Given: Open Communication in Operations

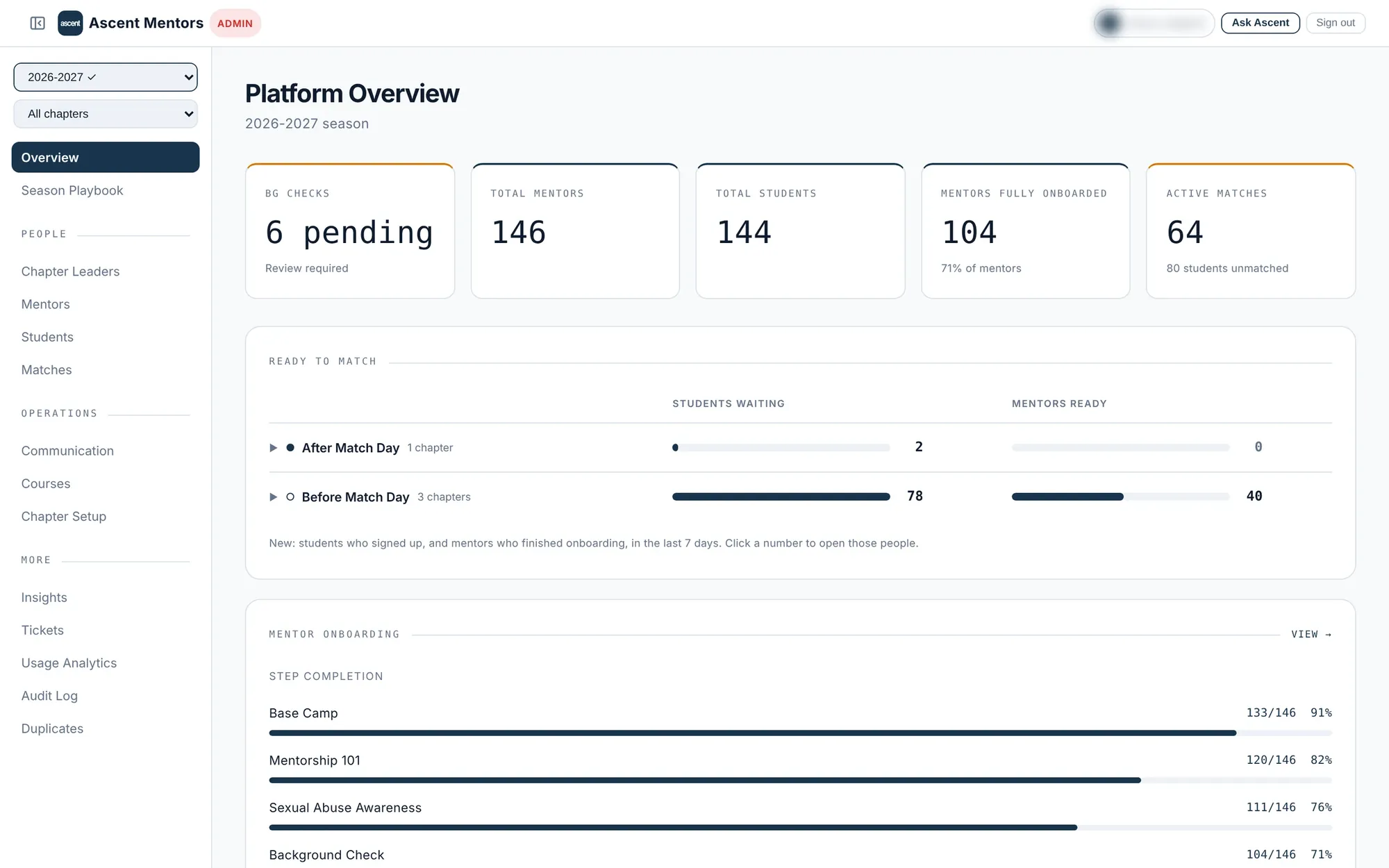Looking at the screenshot, I should [x=67, y=451].
